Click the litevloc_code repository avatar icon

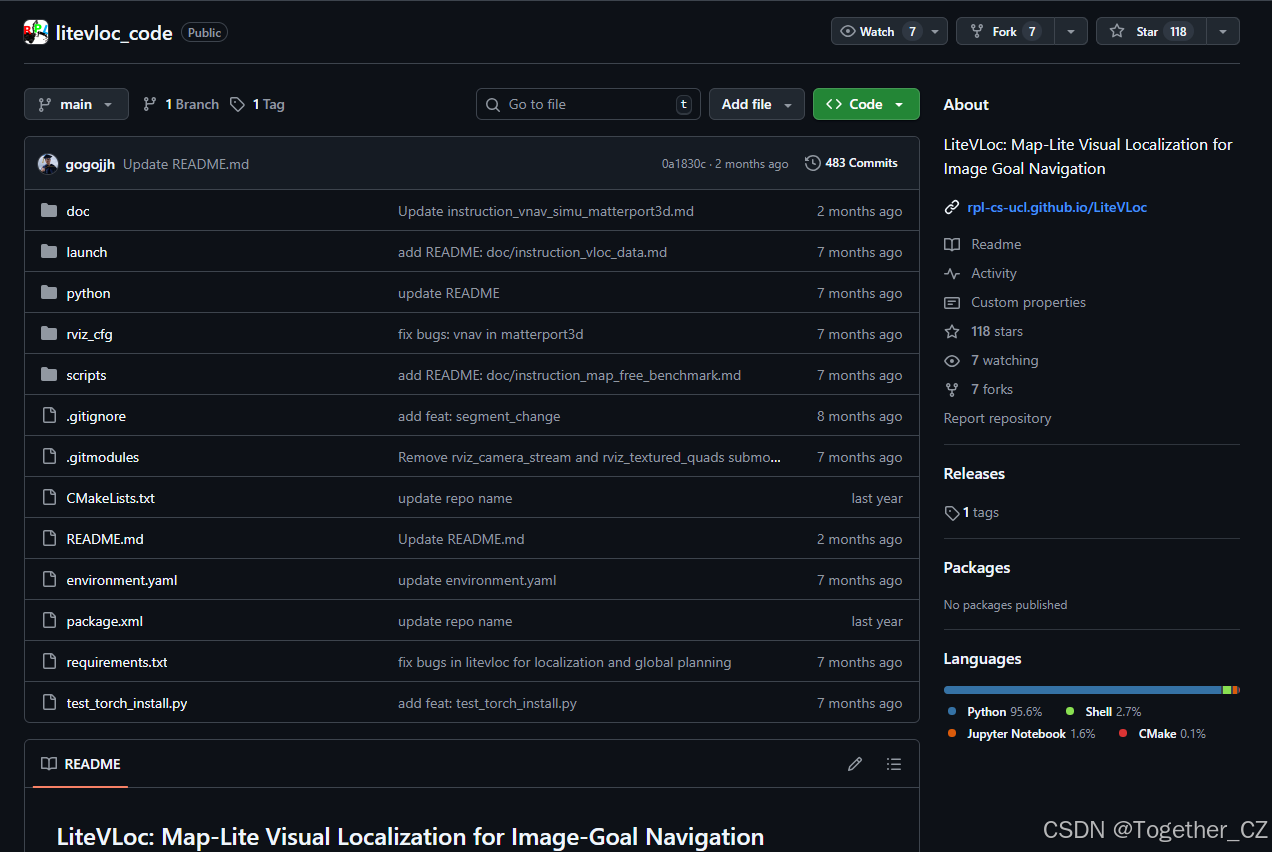(x=36, y=32)
